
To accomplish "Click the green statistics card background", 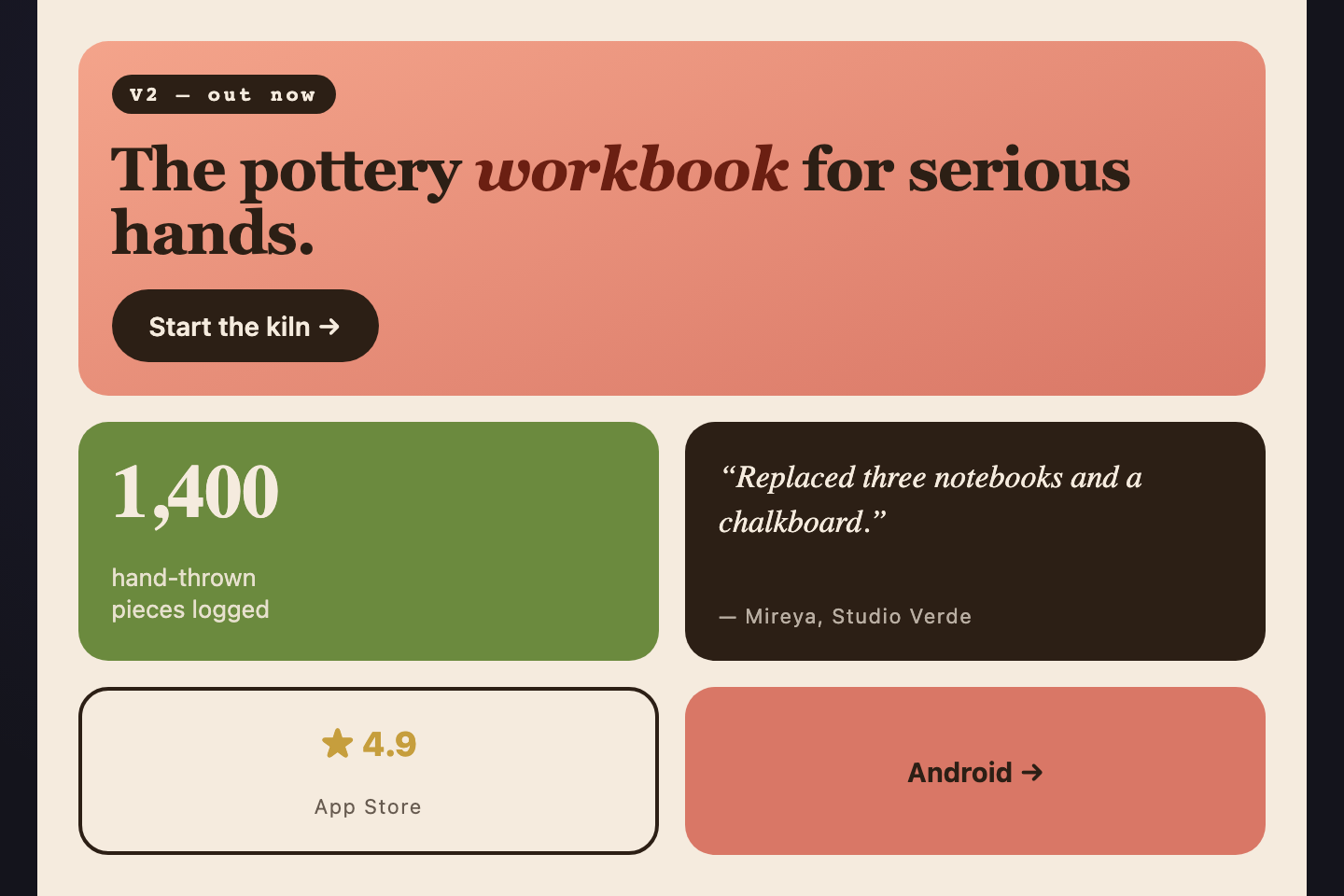I will [x=467, y=541].
